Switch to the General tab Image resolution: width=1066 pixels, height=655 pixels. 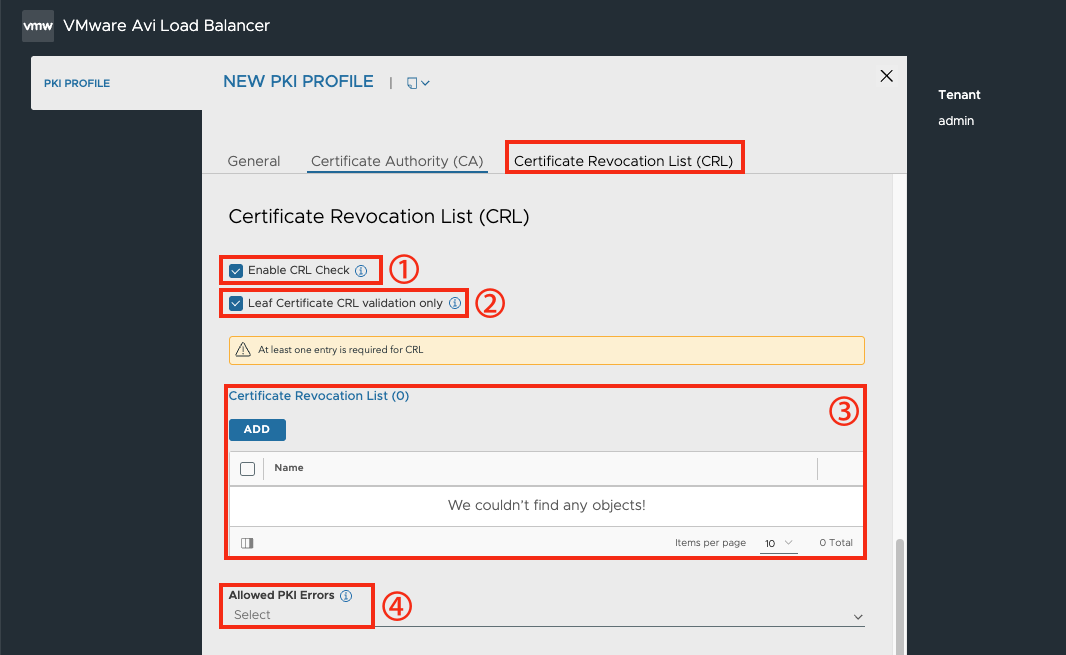[x=254, y=161]
